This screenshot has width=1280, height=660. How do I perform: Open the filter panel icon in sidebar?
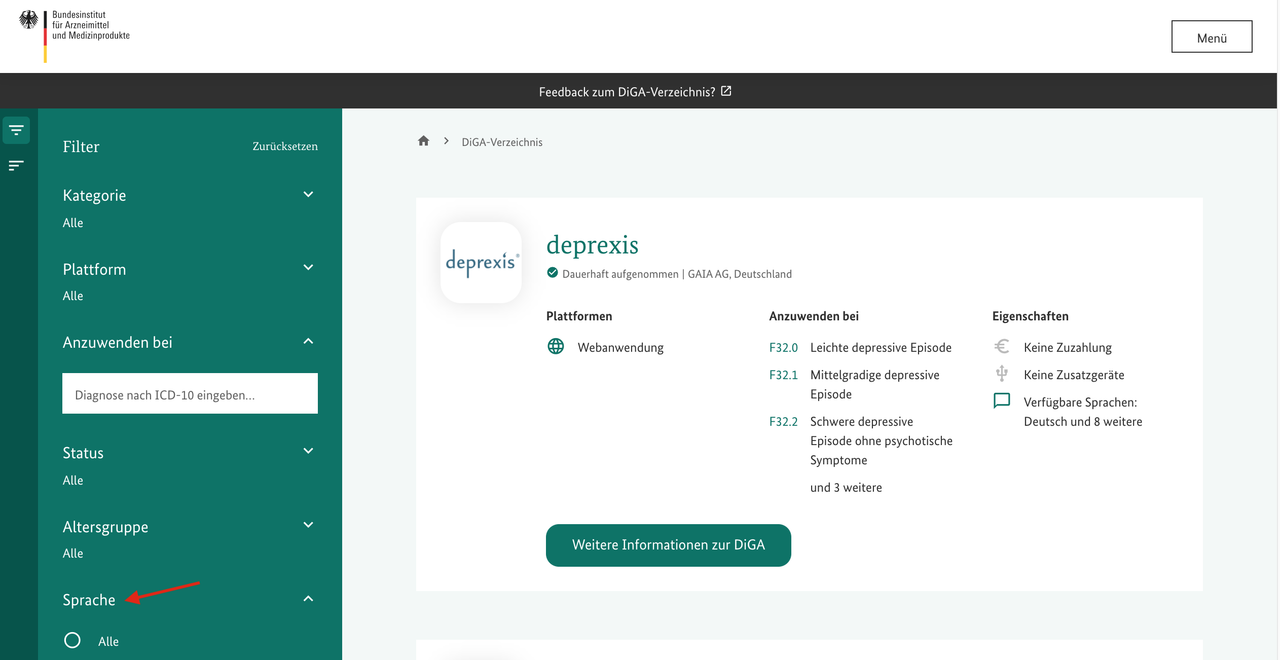point(16,130)
